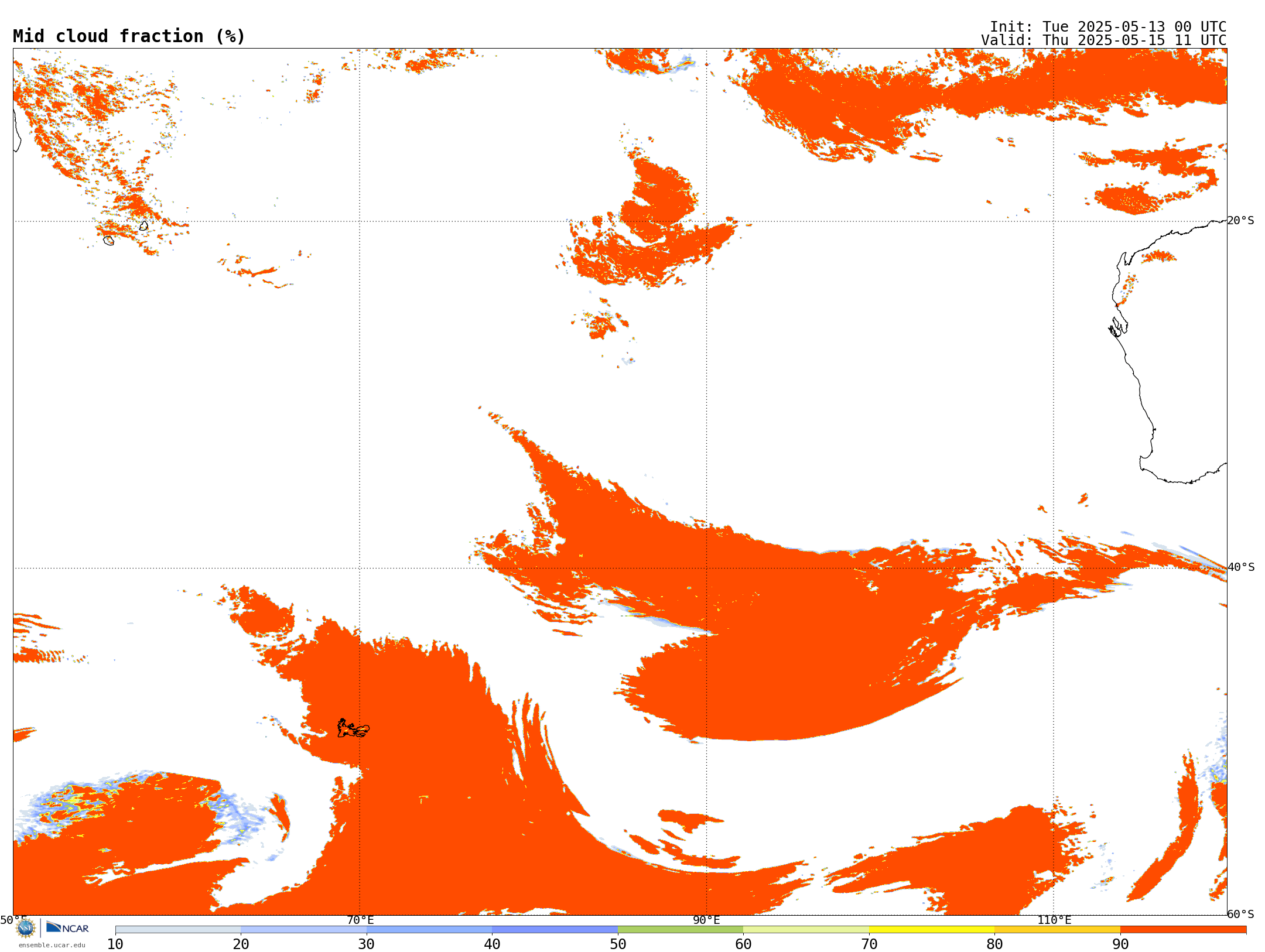
Task: Click the 10–20 pale grey colorbar swatch
Action: (x=178, y=930)
